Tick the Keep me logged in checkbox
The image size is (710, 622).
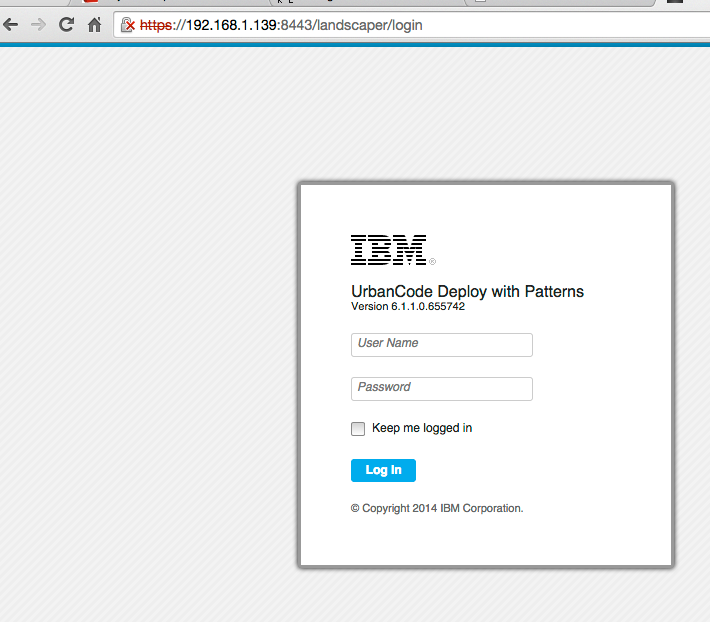click(x=358, y=429)
